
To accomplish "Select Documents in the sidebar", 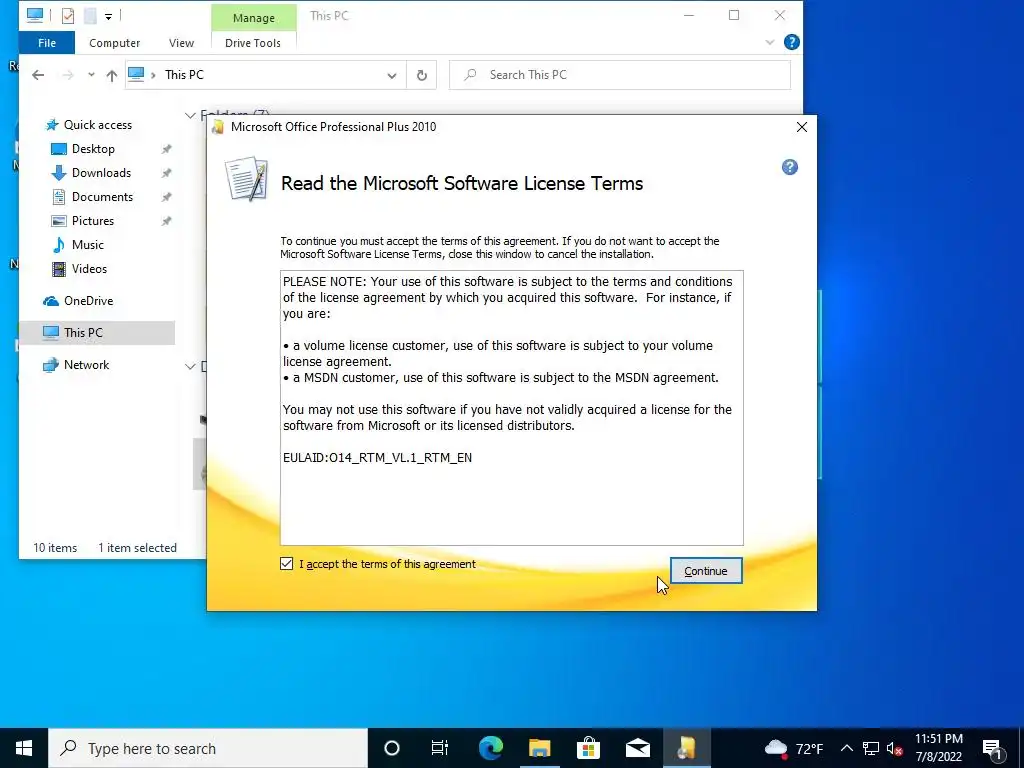I will [102, 197].
